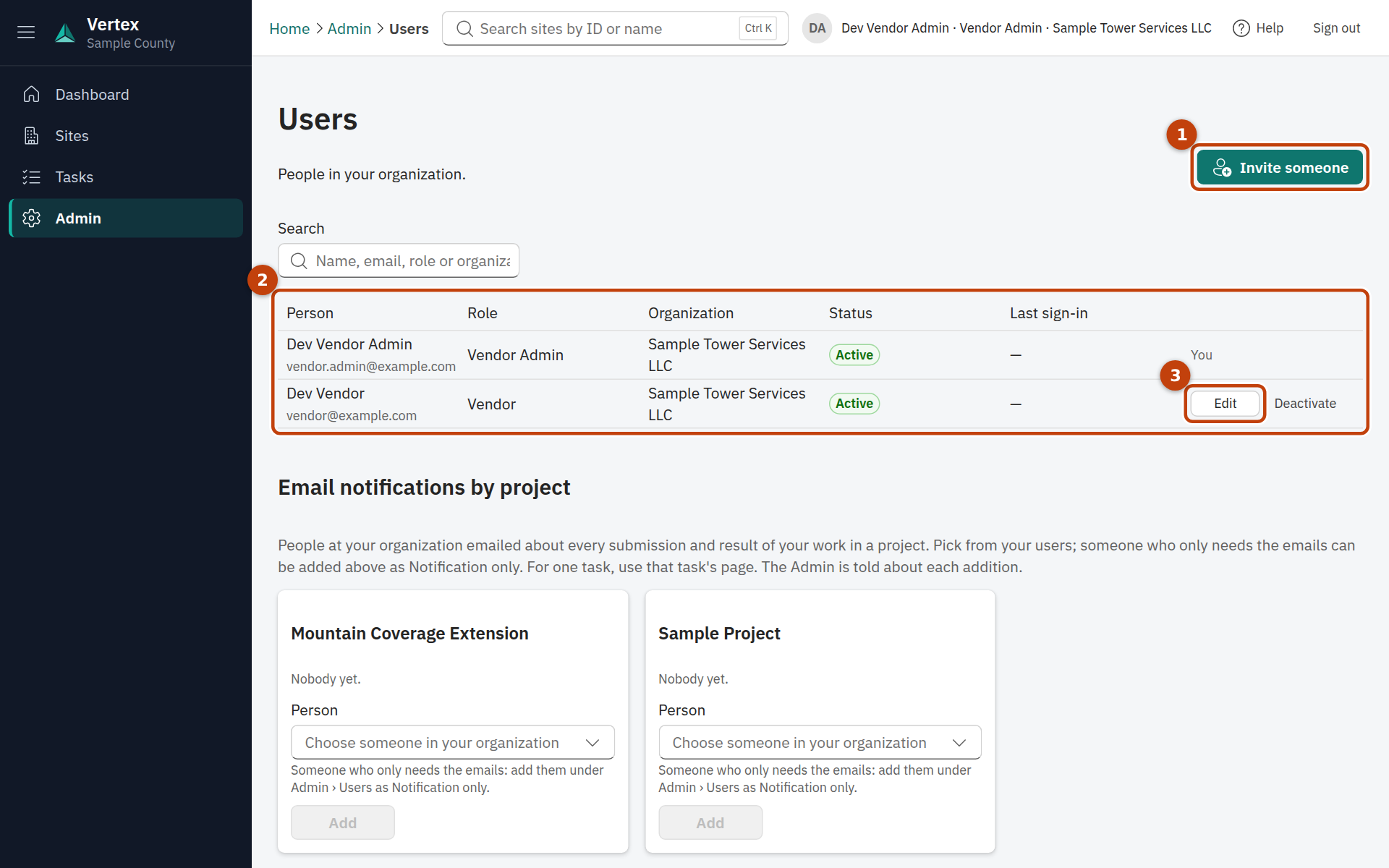Go to Admin breadcrumb link
The height and width of the screenshot is (868, 1389).
(x=349, y=29)
